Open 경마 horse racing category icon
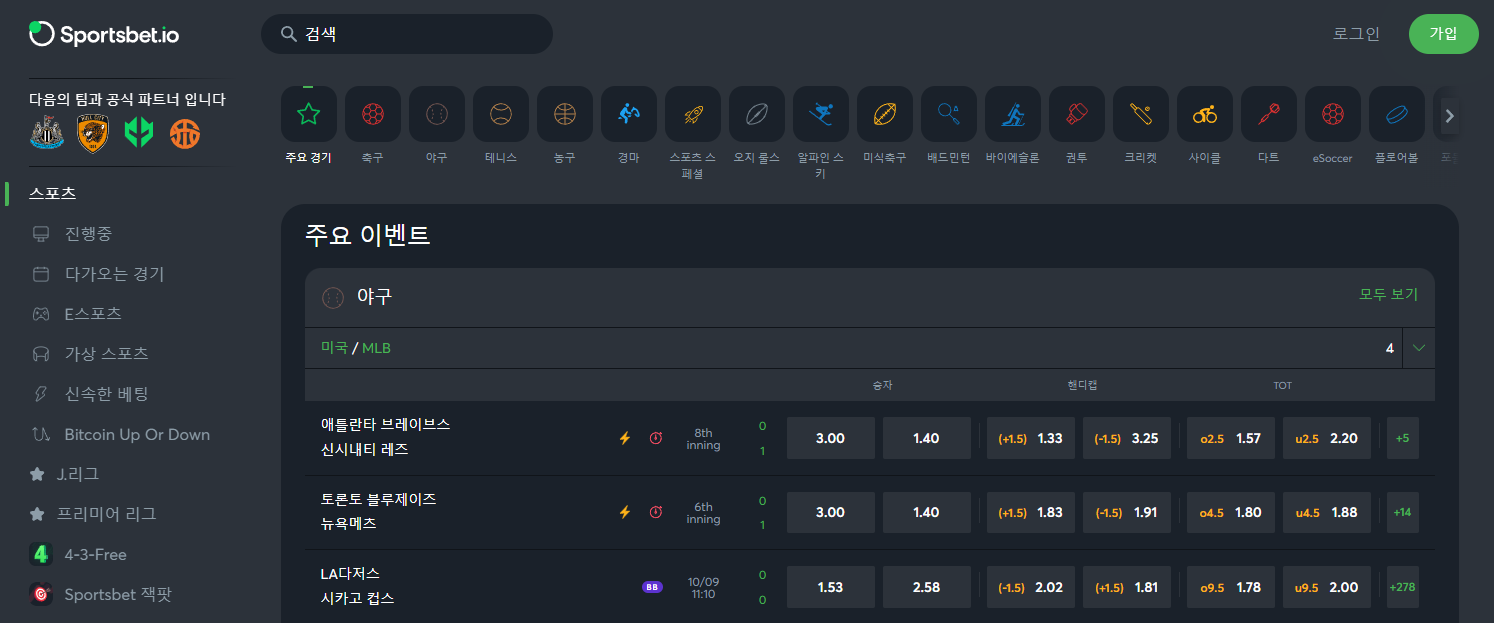The height and width of the screenshot is (623, 1494). [x=628, y=114]
